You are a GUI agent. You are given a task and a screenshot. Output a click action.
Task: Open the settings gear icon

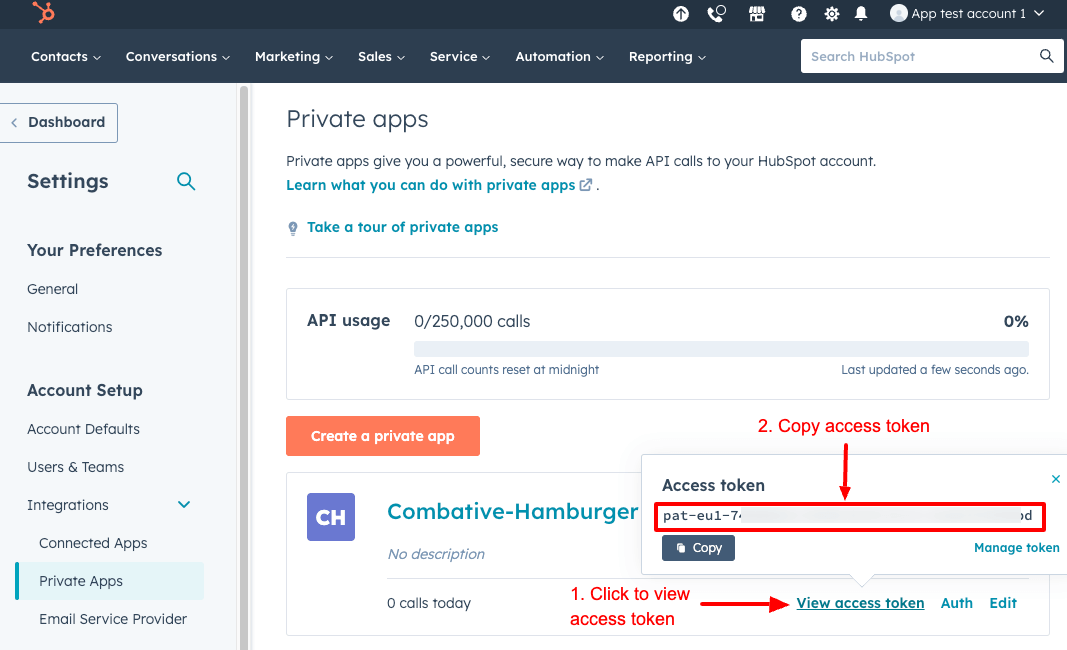[832, 14]
